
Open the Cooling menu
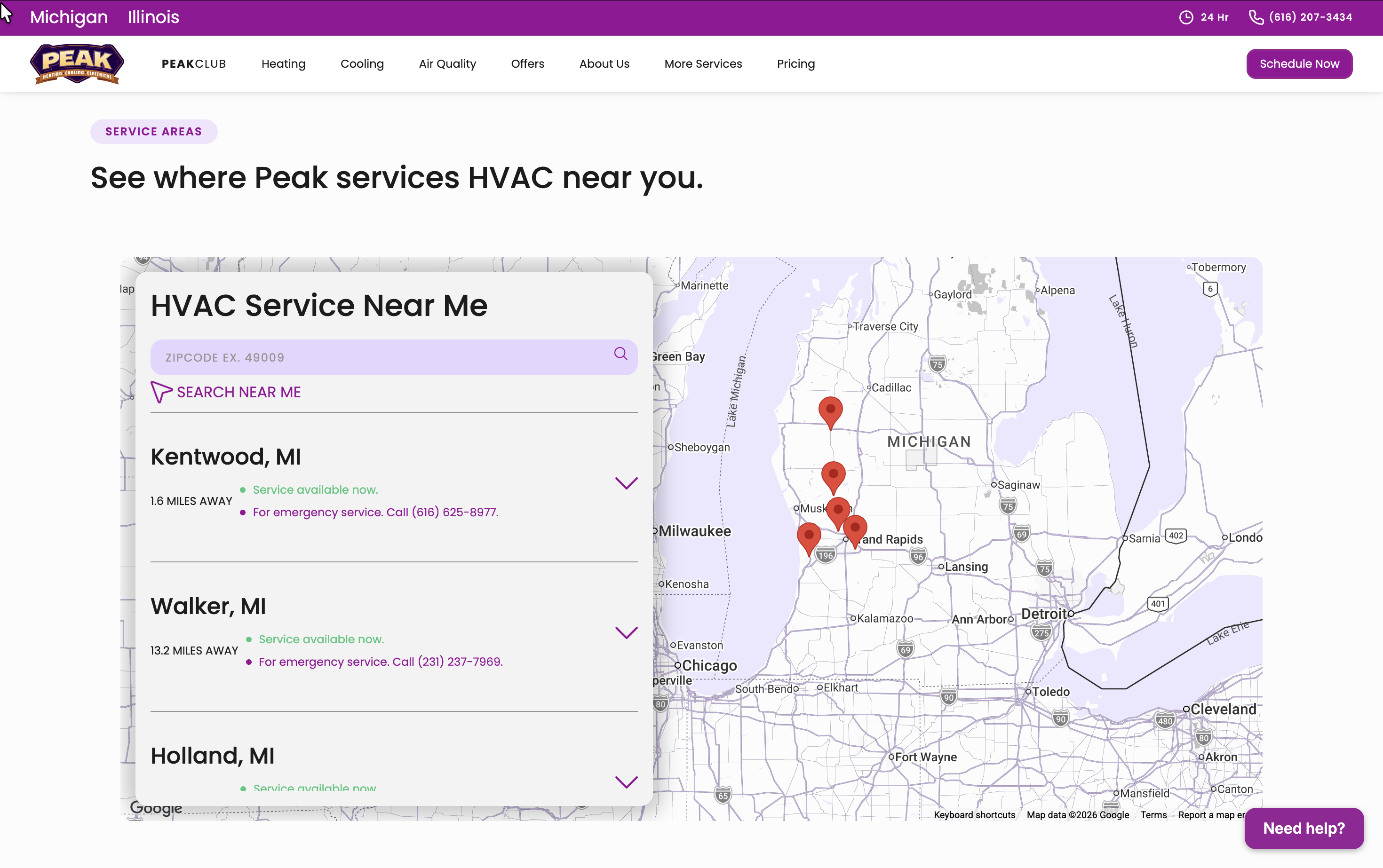[362, 64]
